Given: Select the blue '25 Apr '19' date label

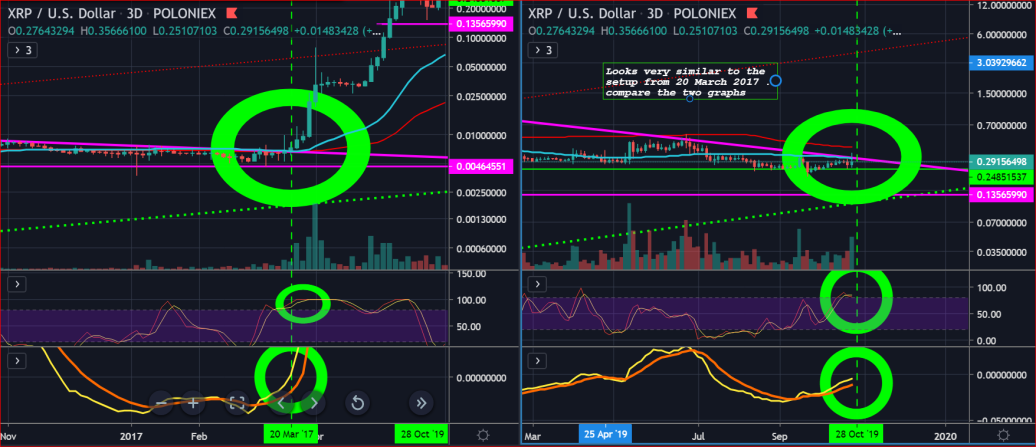Looking at the screenshot, I should click(x=605, y=434).
